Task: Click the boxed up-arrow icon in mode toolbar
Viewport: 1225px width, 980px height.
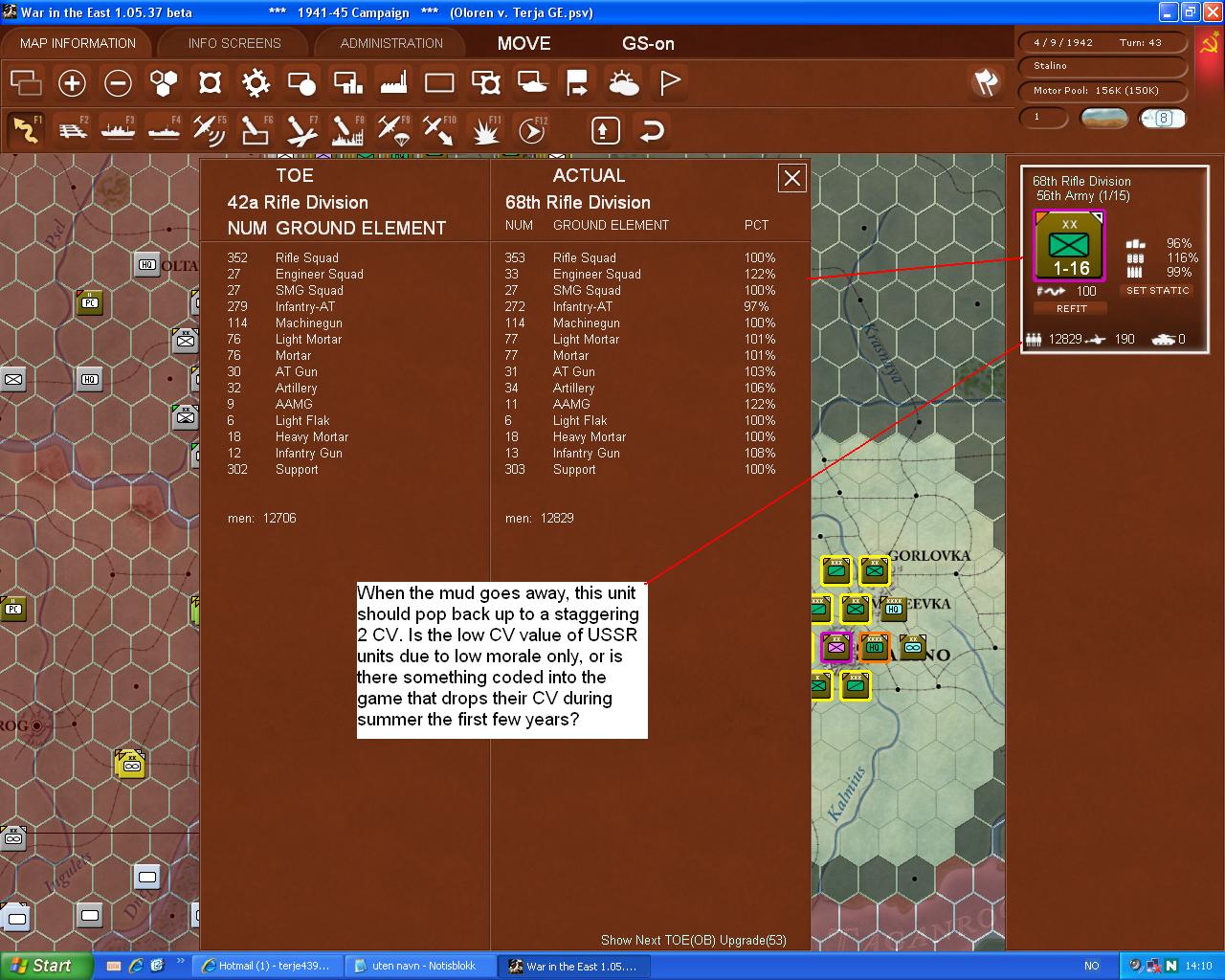Action: coord(605,130)
